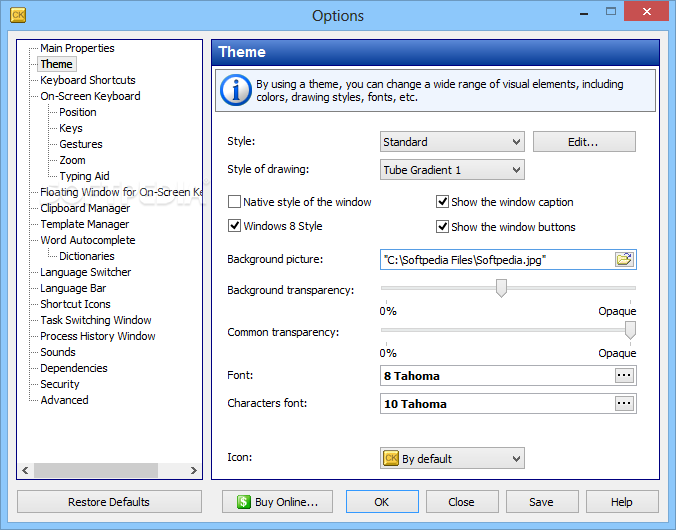Select Word Autocomplete tree item
Viewport: 676px width, 530px height.
click(x=88, y=240)
